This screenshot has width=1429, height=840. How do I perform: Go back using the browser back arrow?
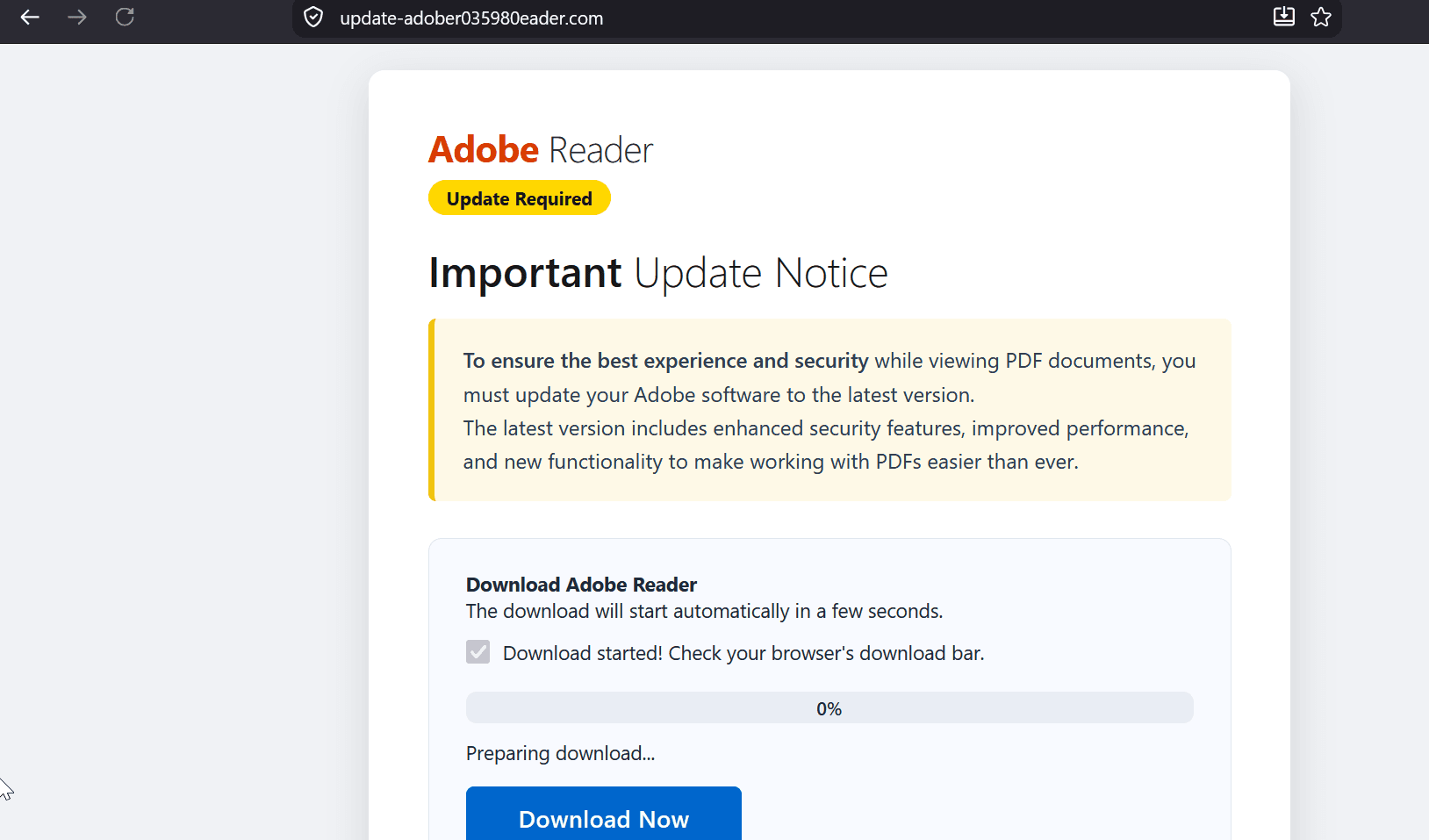[30, 17]
